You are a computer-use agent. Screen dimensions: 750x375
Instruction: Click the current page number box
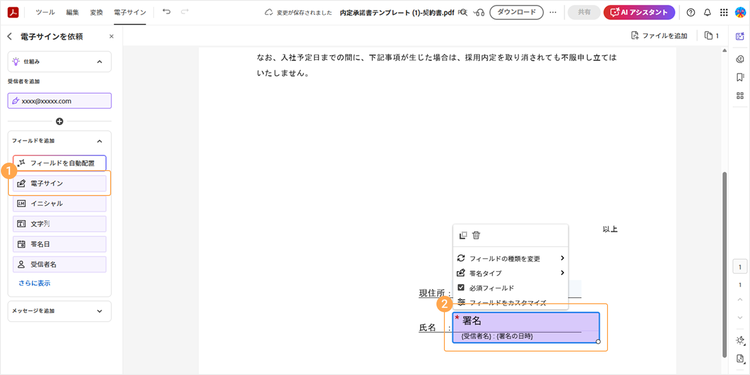click(740, 267)
